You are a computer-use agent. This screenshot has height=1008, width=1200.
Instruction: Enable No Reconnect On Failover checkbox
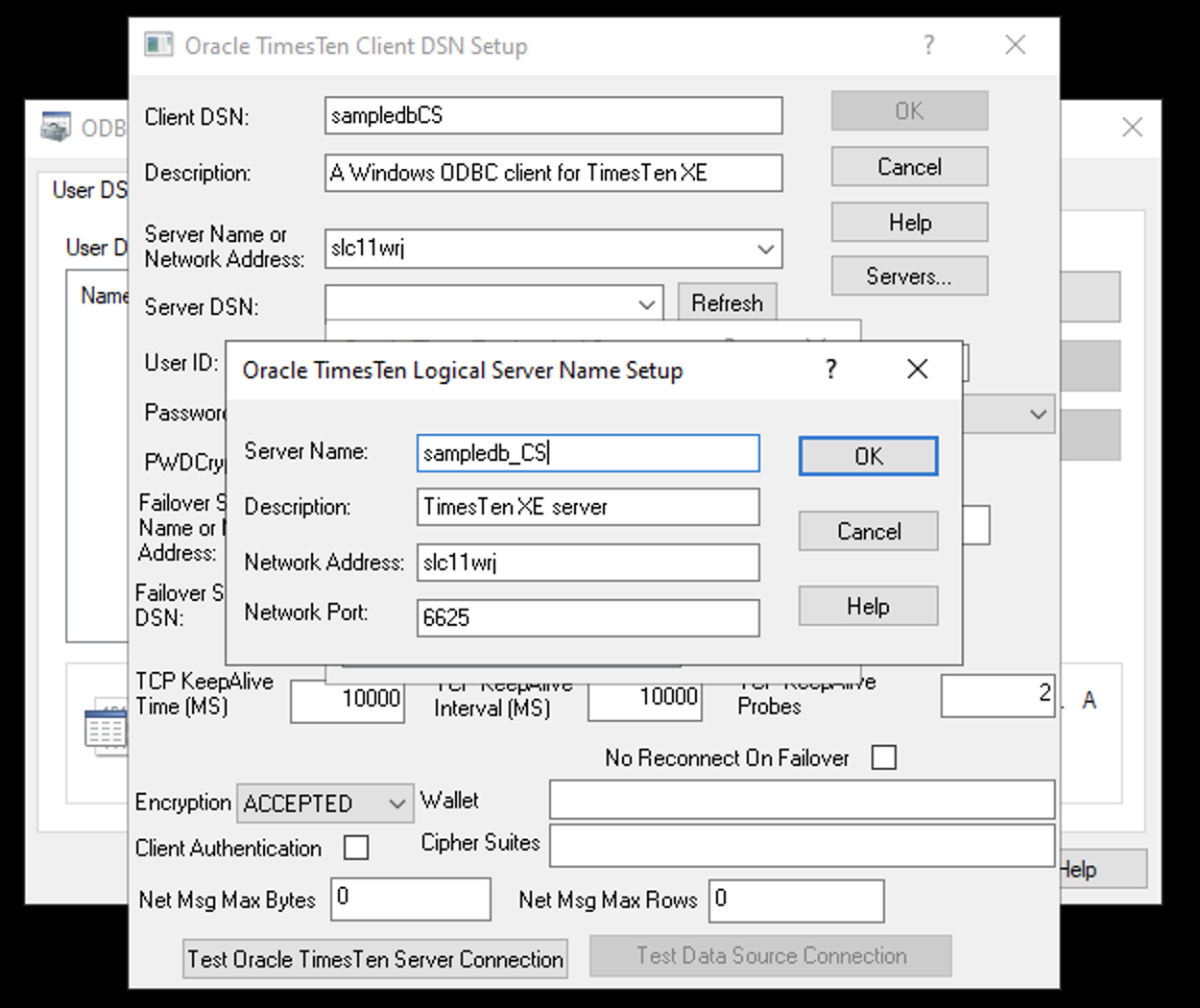[x=884, y=757]
